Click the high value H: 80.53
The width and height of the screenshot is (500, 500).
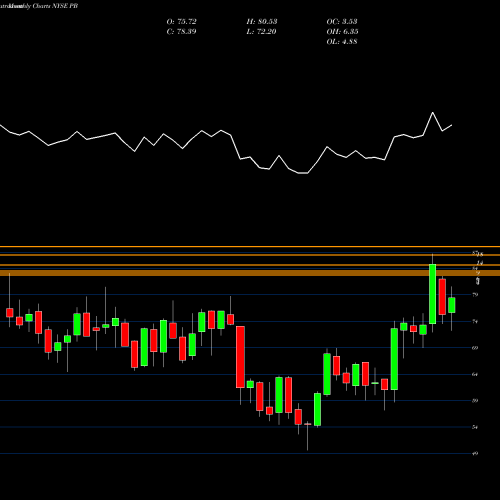click(x=262, y=22)
